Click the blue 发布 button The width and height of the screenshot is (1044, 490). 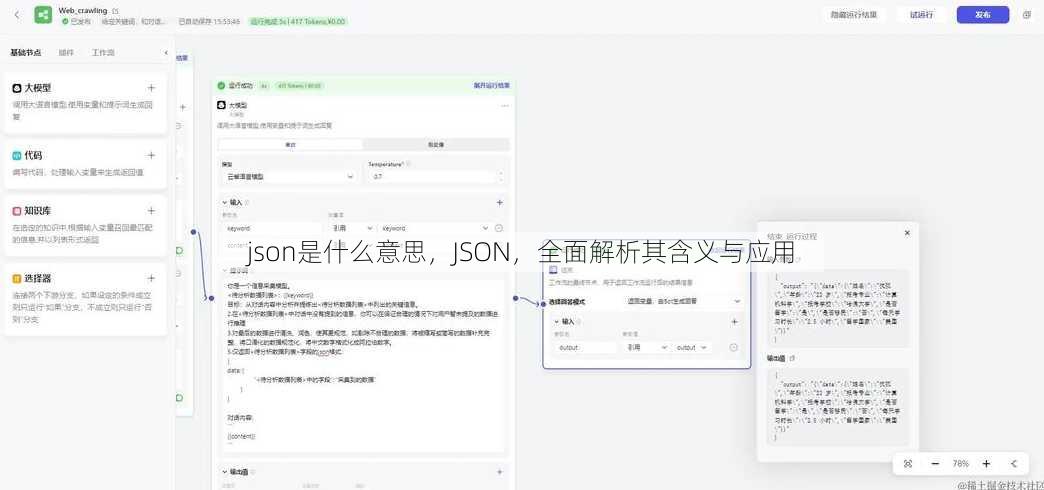click(x=983, y=15)
